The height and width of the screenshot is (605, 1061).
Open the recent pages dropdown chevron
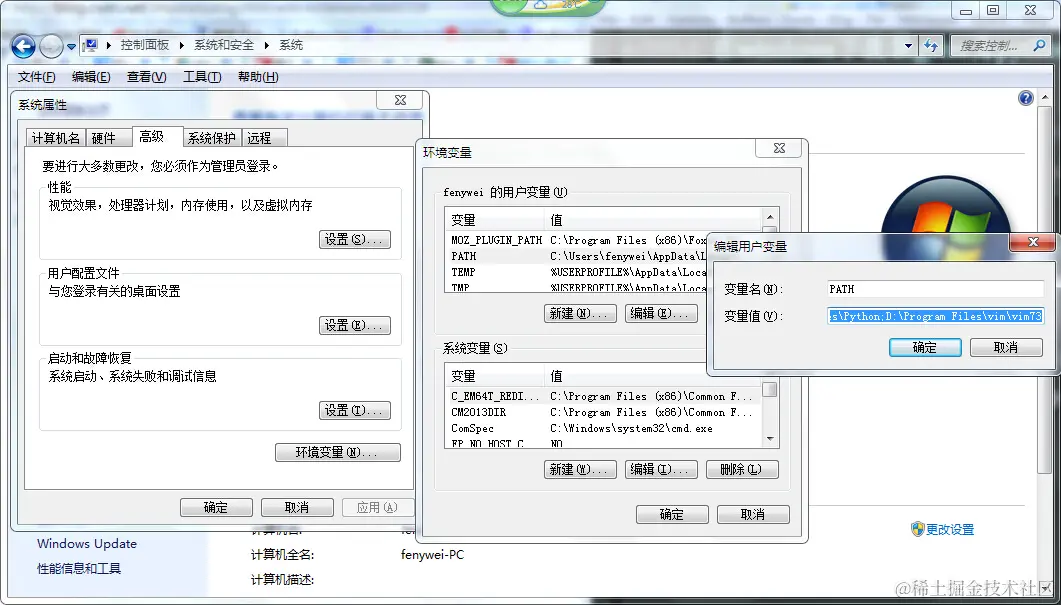(69, 46)
